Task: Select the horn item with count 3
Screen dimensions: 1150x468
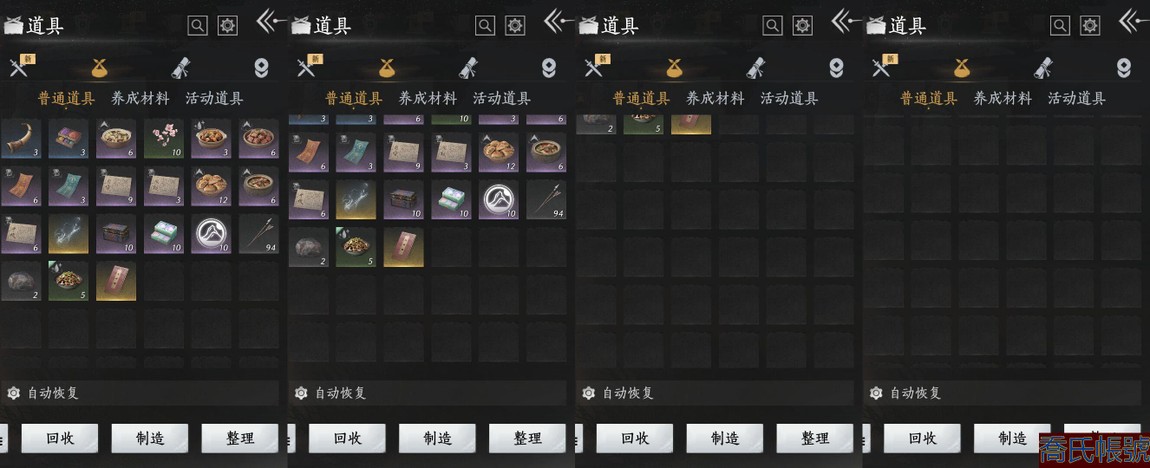Action: 20,139
